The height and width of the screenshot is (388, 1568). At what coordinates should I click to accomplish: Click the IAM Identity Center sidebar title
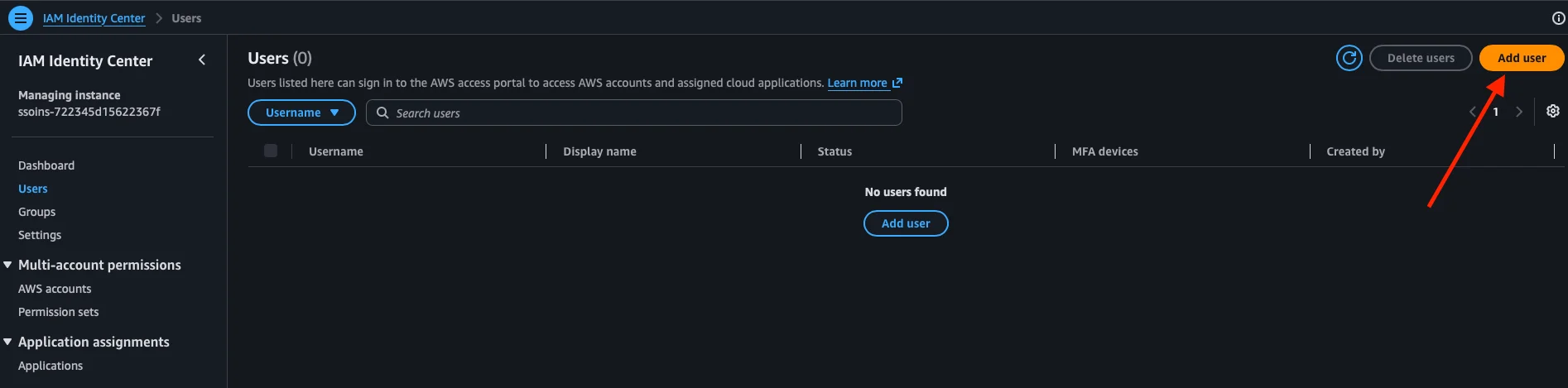85,60
